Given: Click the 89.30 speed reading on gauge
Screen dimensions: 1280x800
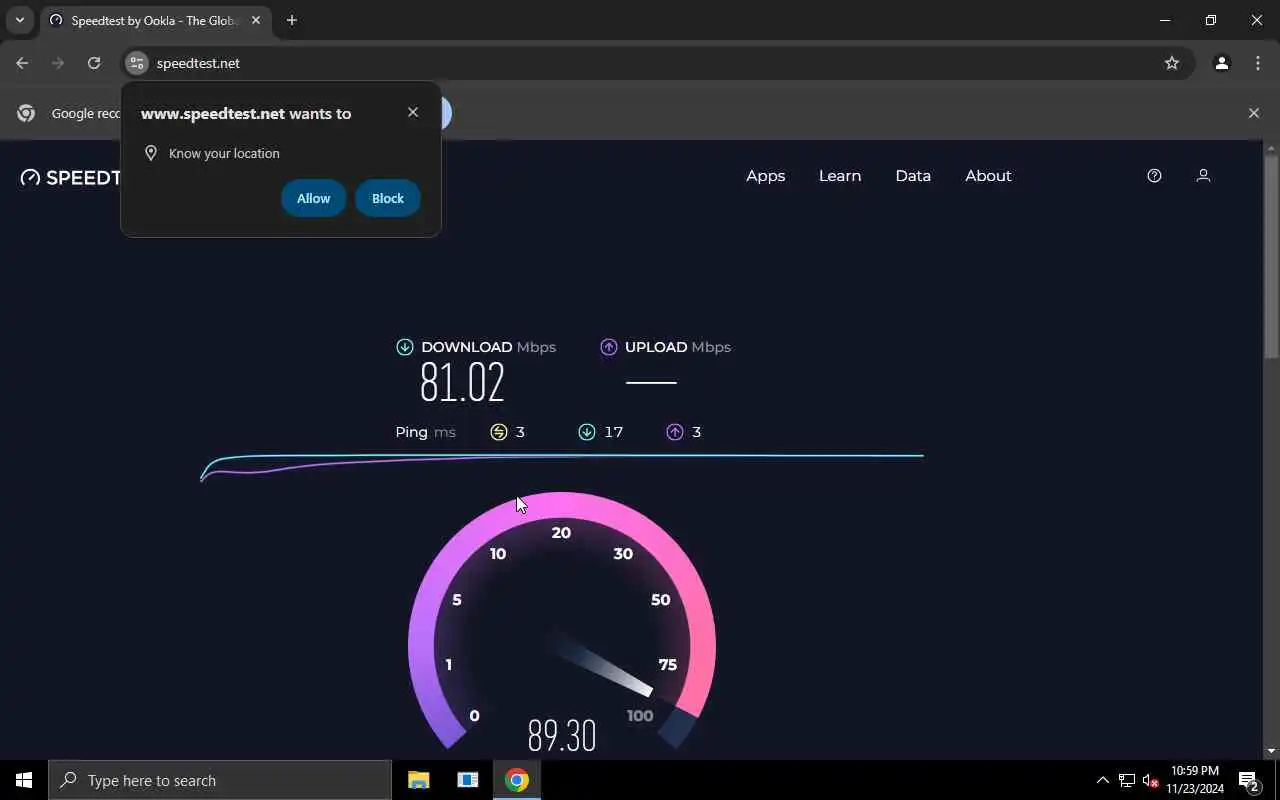Looking at the screenshot, I should pos(562,736).
